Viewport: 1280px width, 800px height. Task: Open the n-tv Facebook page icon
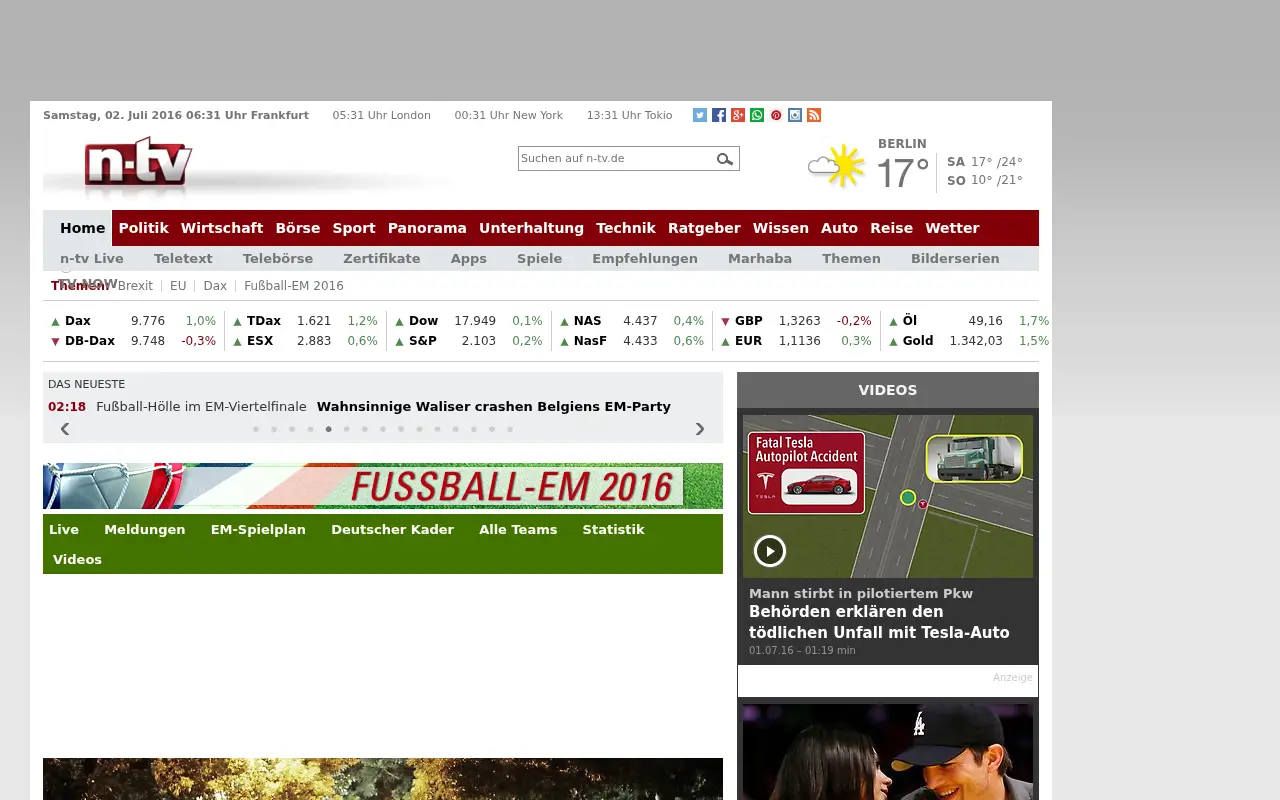click(719, 115)
